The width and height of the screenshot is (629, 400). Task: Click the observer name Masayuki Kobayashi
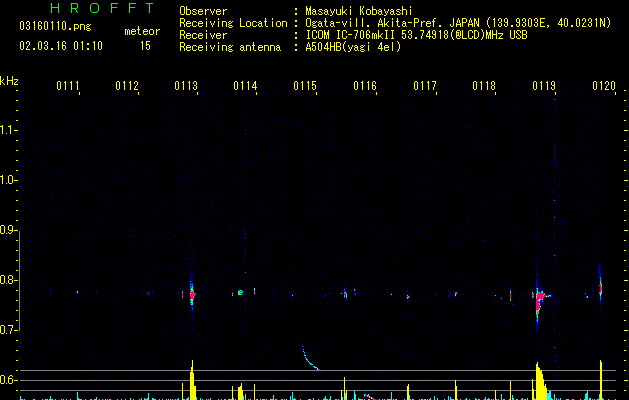pos(359,11)
